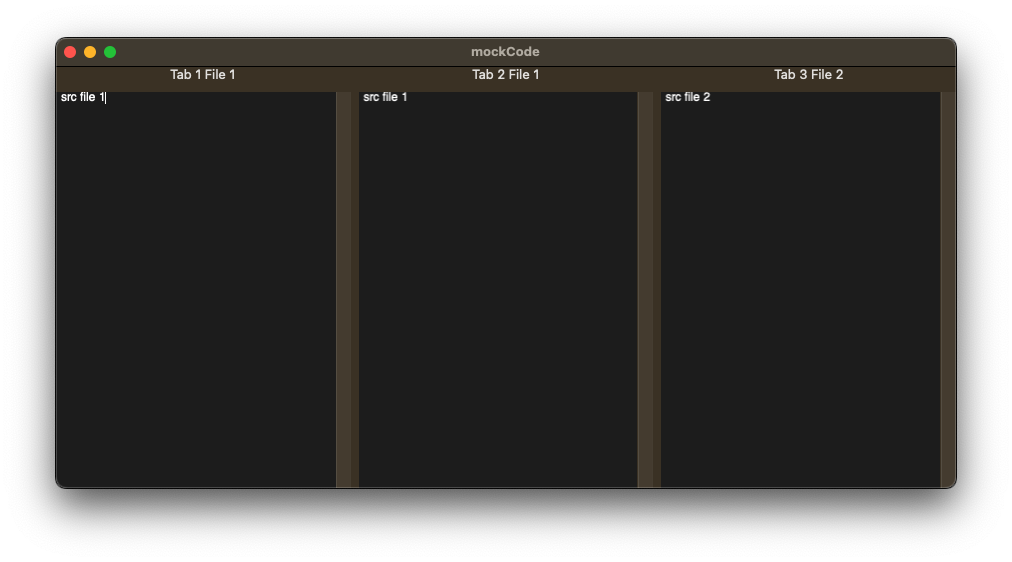Click the "src file 2" text under Tab 3
The image size is (1012, 562).
(687, 97)
